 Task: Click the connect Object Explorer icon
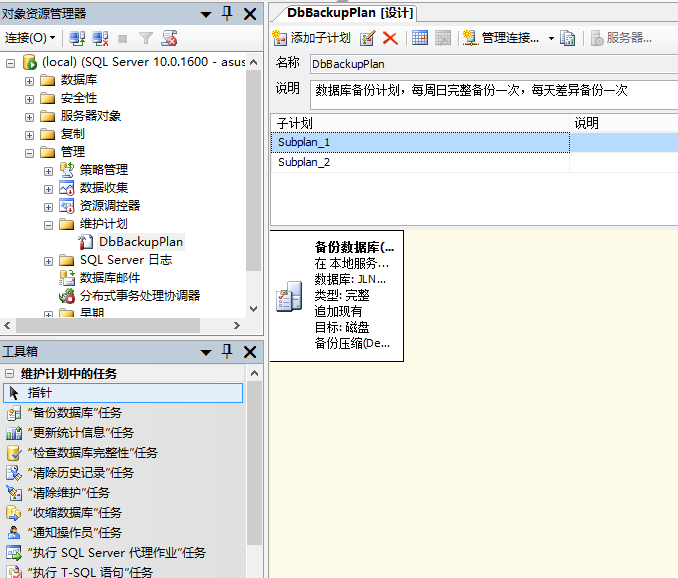[x=77, y=38]
